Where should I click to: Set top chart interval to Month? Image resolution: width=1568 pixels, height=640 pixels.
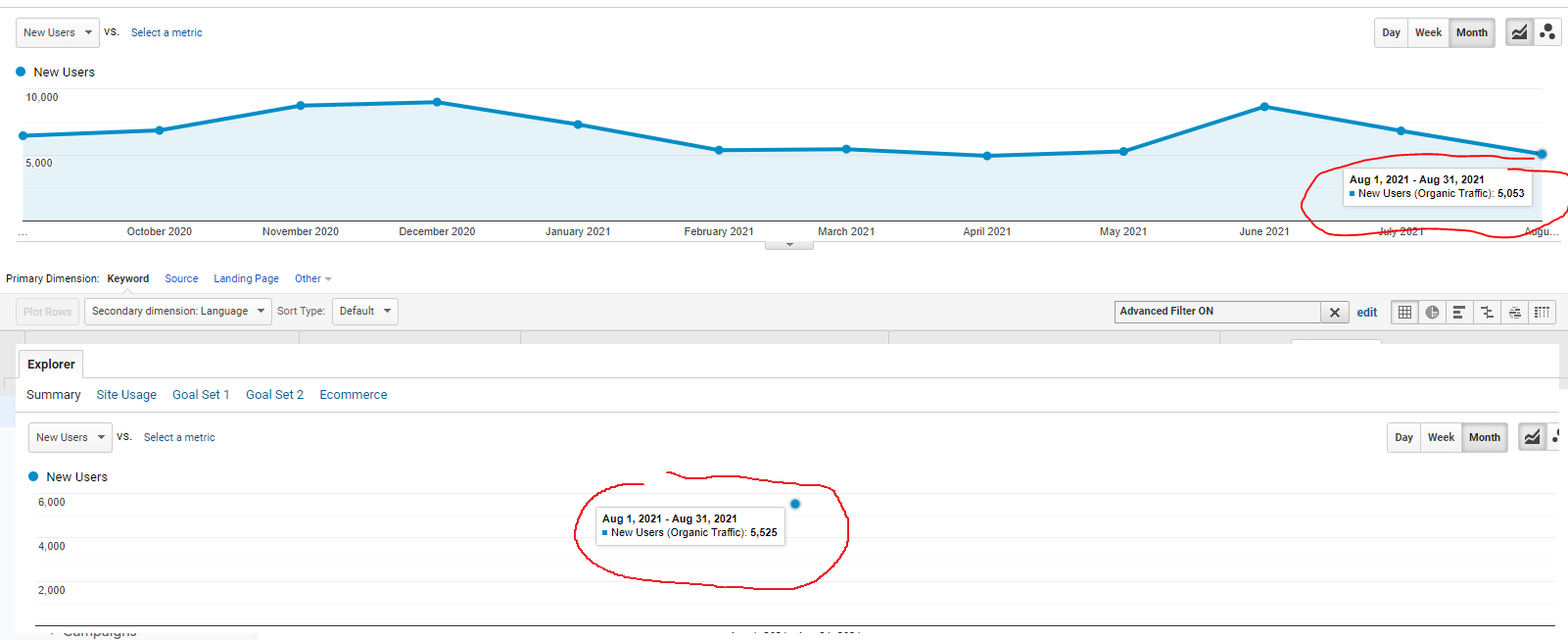pos(1471,32)
